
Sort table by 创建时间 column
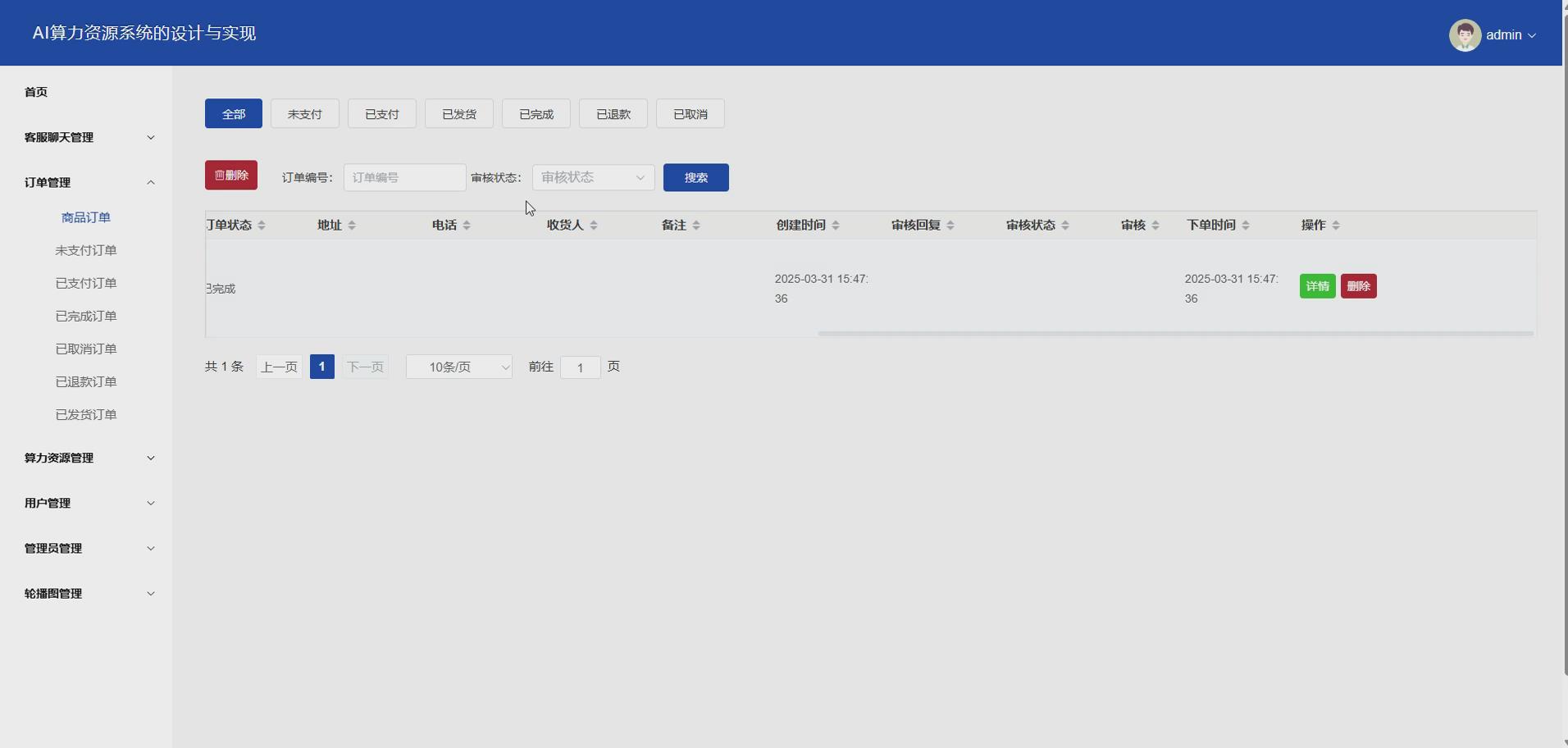click(x=836, y=225)
